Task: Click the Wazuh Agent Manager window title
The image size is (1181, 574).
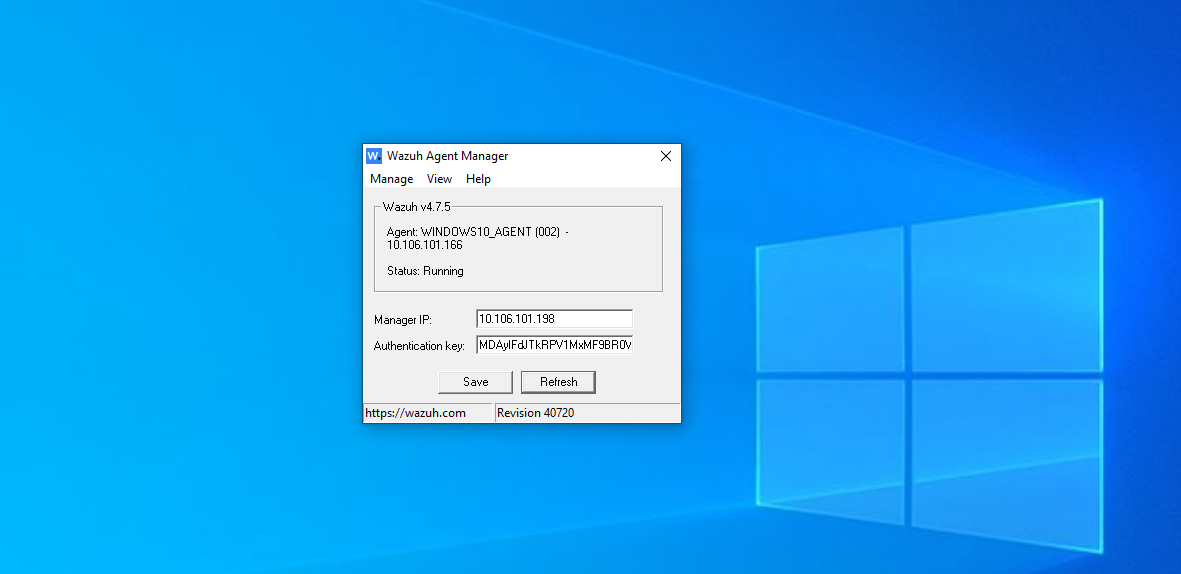Action: (x=447, y=156)
